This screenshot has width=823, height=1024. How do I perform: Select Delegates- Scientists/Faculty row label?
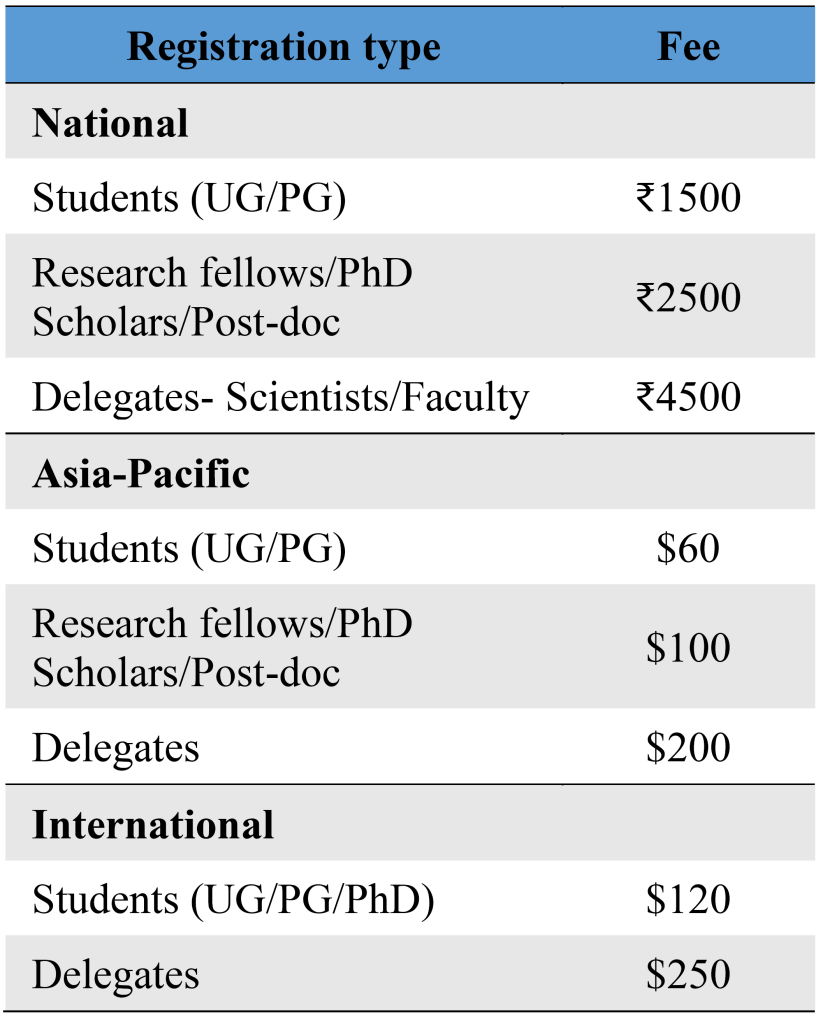pos(281,398)
